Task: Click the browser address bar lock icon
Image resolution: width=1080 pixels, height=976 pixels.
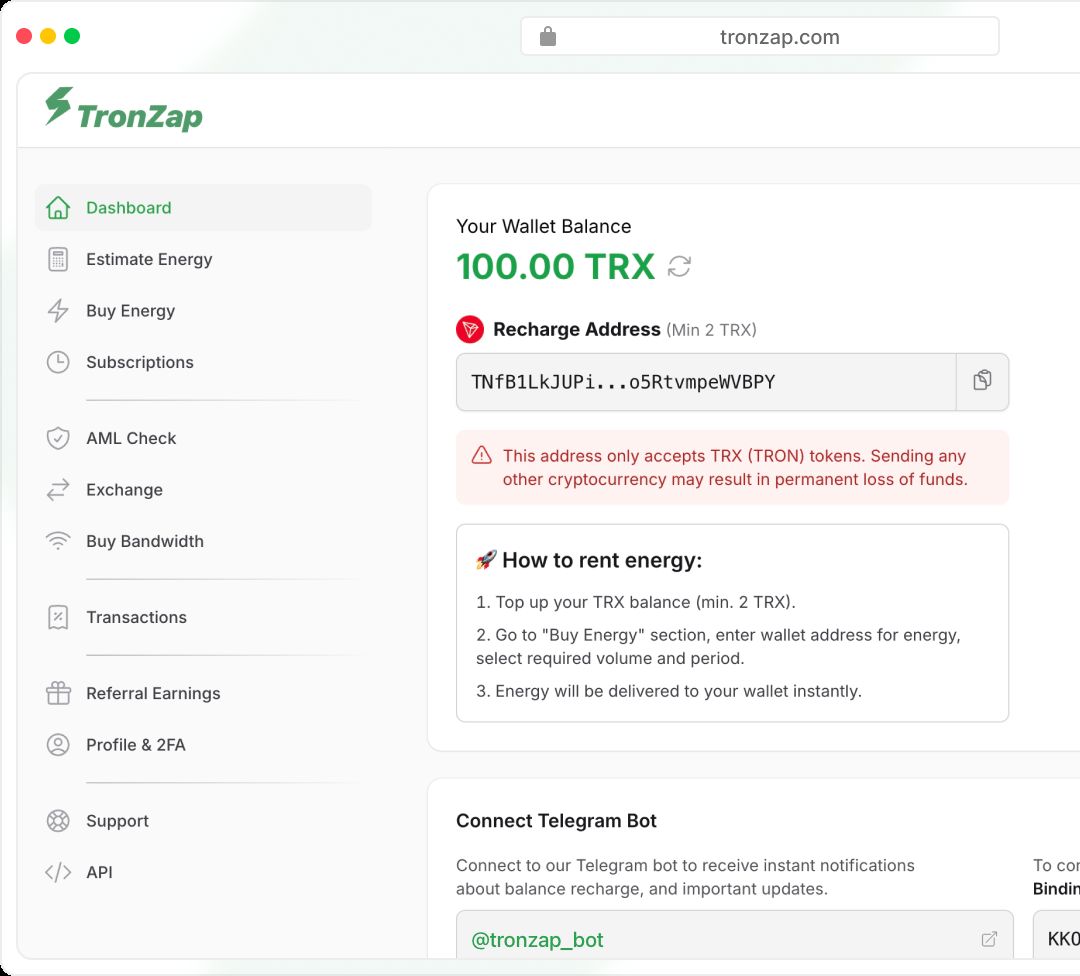Action: pyautogui.click(x=548, y=36)
